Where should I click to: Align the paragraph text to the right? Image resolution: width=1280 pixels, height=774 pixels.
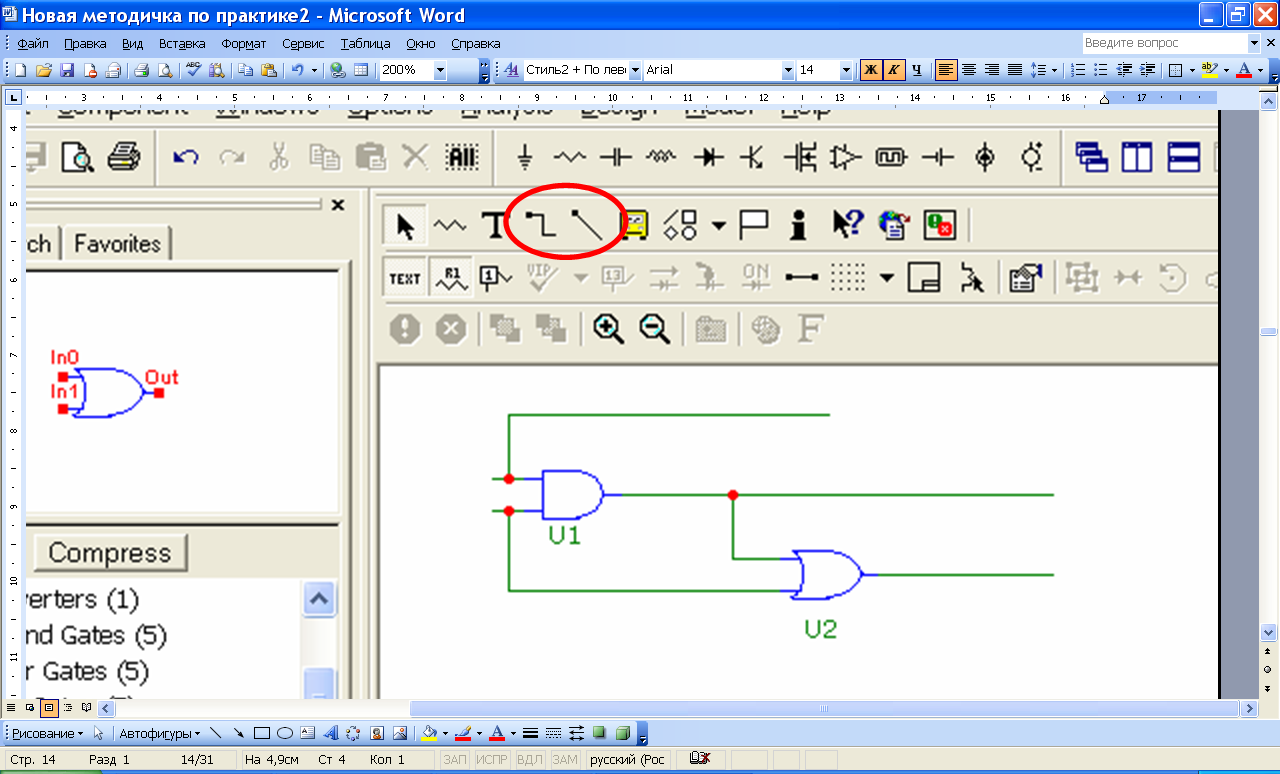click(992, 70)
